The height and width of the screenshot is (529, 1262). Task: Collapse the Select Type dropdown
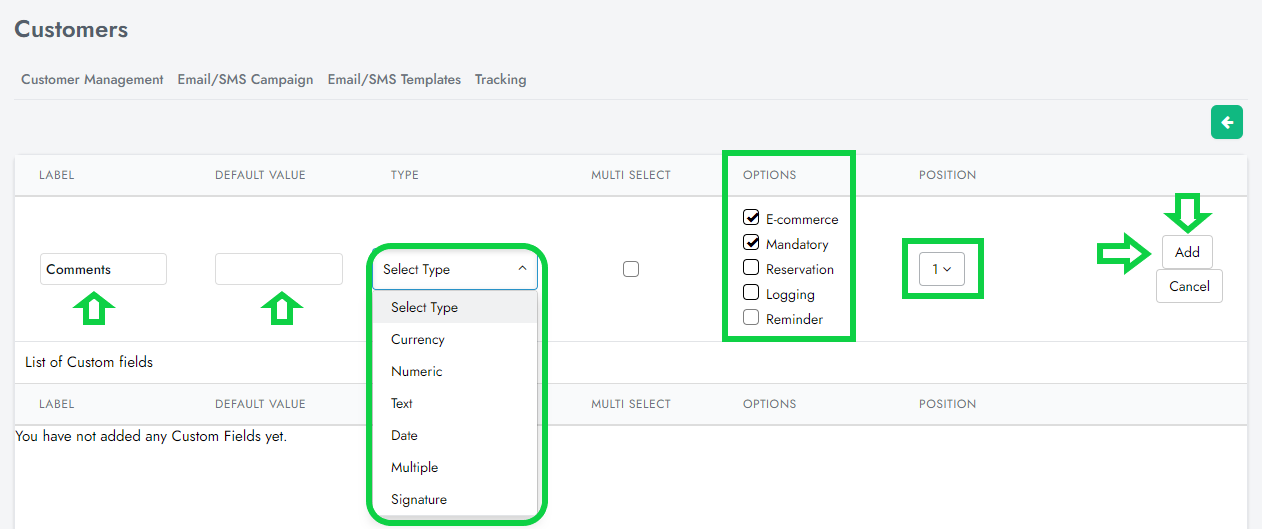(x=455, y=269)
